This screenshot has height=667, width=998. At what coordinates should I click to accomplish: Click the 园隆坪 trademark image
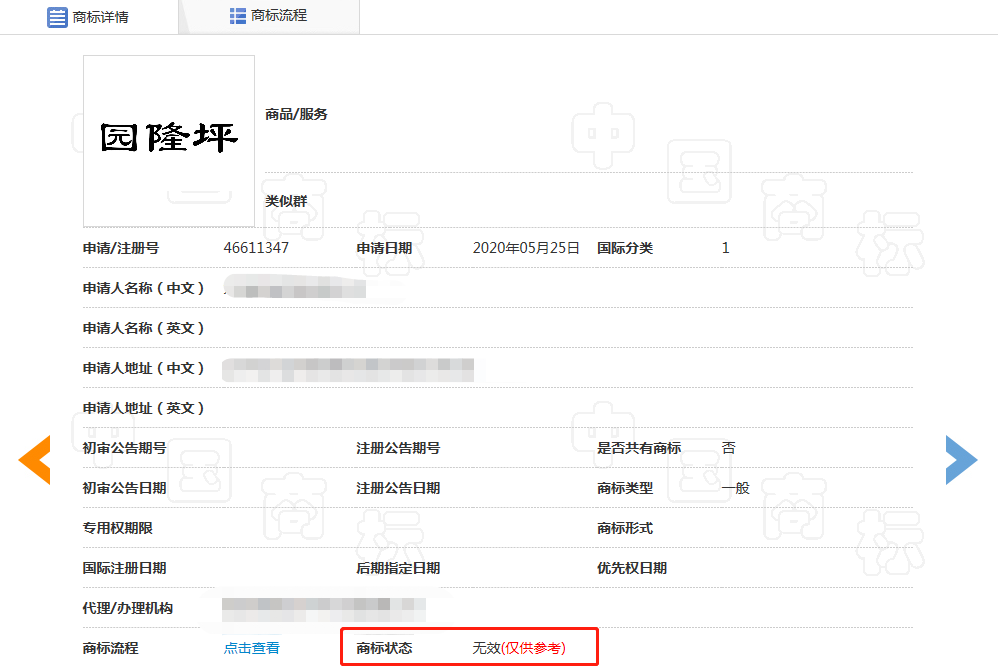point(169,141)
